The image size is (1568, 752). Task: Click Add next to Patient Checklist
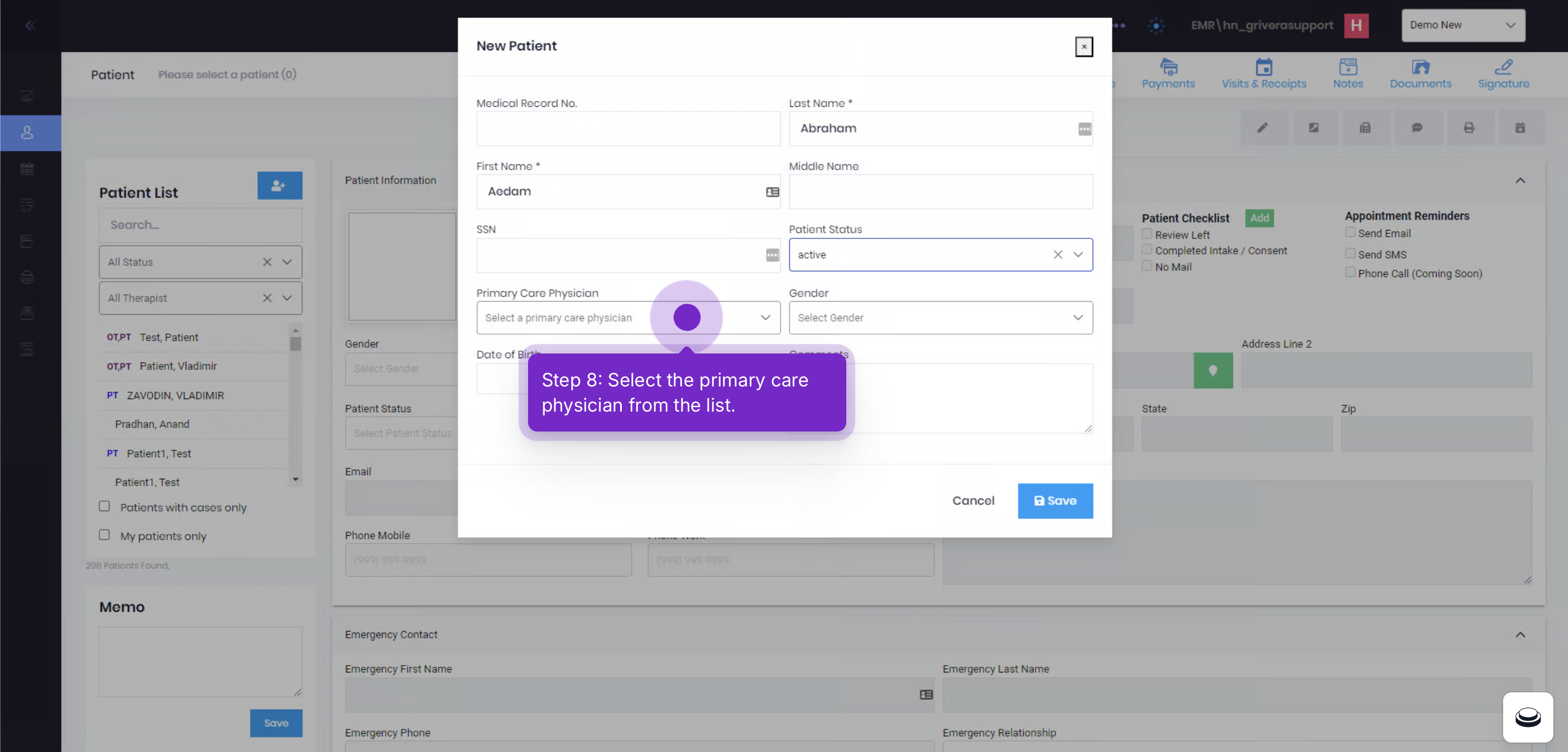[1259, 218]
